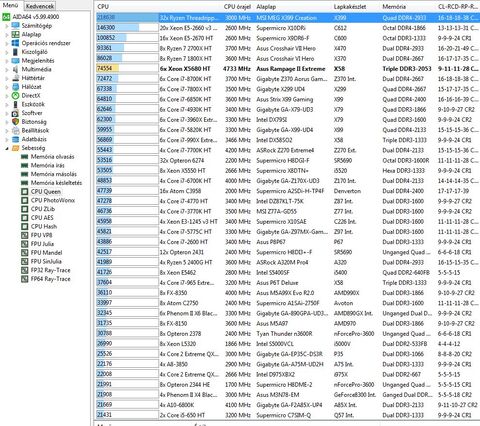Open the CPU Hash benchmark
480x426 pixels.
click(x=44, y=226)
